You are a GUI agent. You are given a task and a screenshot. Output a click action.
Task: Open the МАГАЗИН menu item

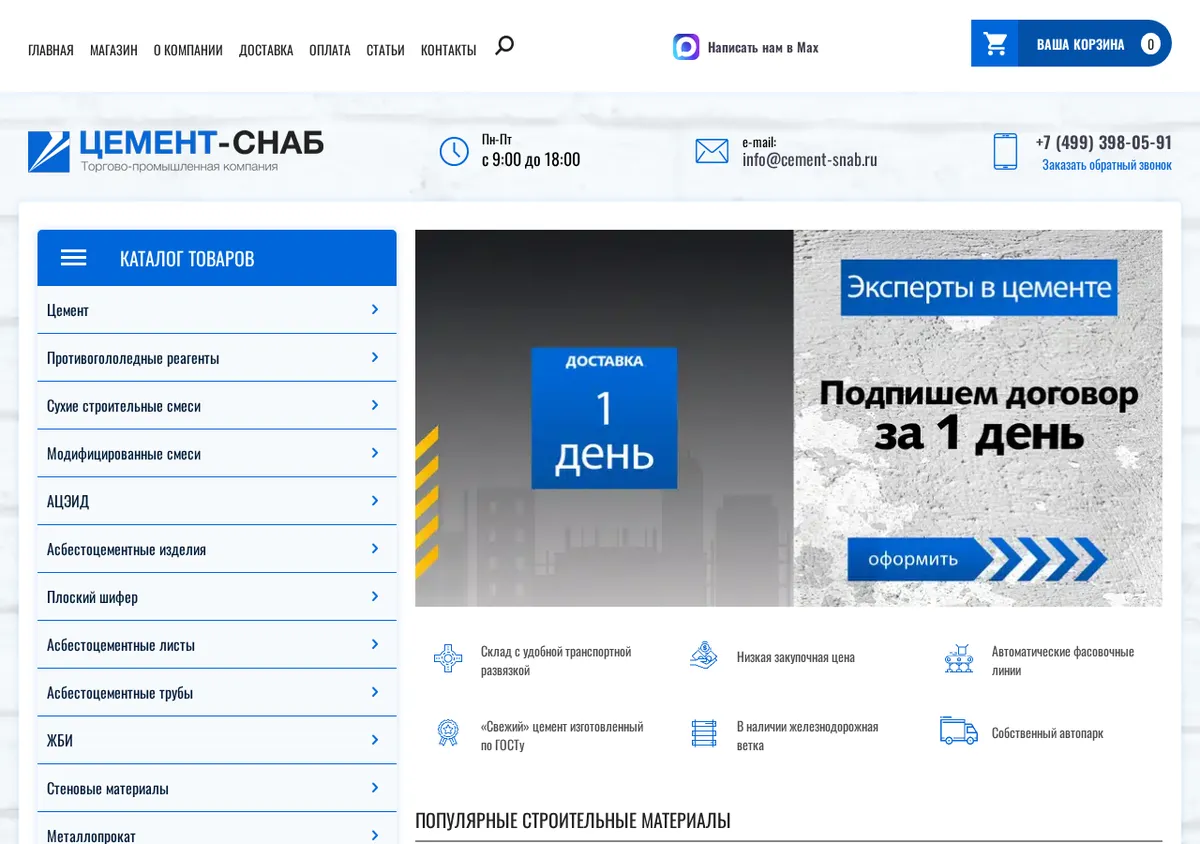[x=114, y=50]
